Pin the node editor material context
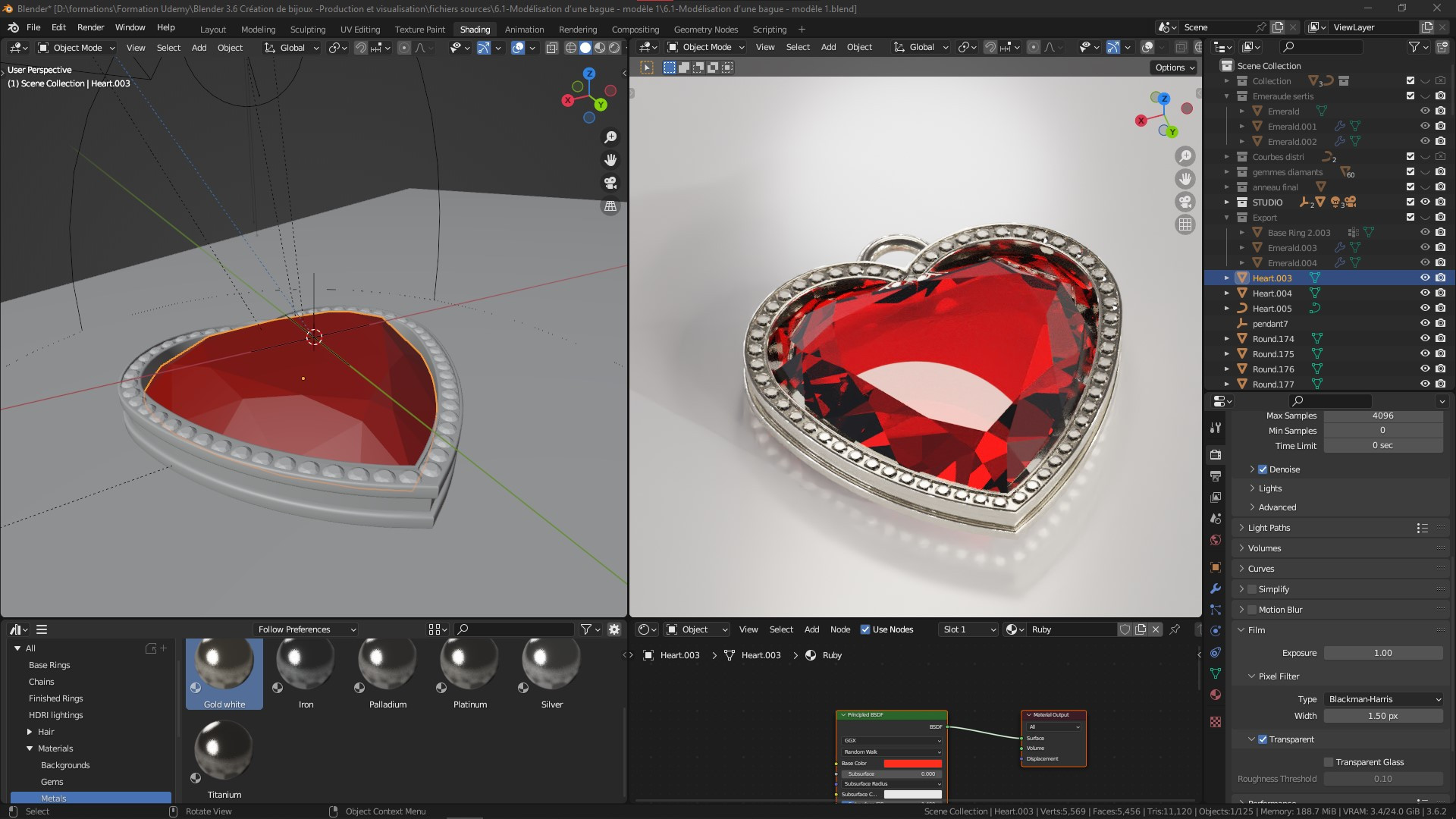 [x=1175, y=629]
